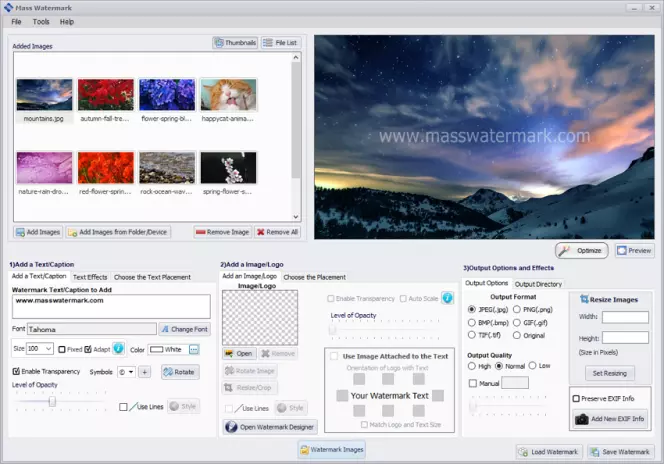
Task: Open the font Size dropdown
Action: coord(49,348)
